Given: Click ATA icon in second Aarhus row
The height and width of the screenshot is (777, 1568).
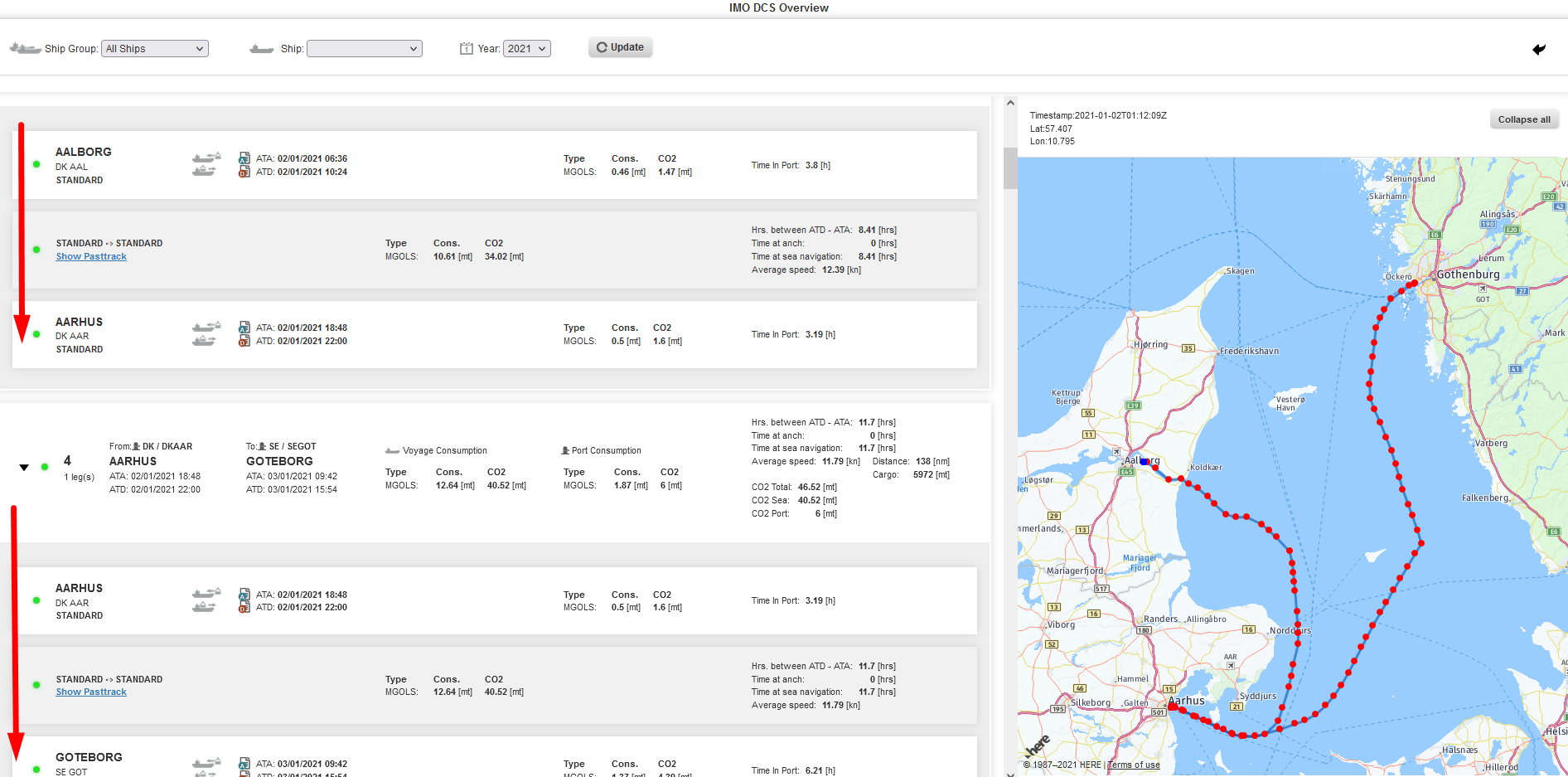Looking at the screenshot, I should [x=244, y=595].
